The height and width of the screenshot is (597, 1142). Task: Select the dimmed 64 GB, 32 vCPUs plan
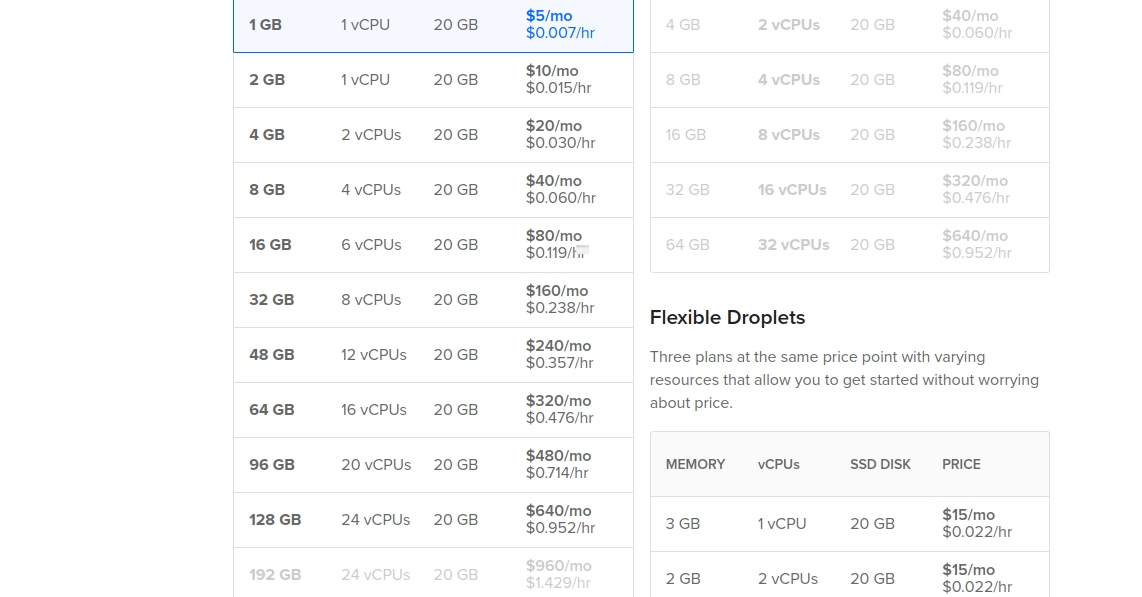point(849,245)
